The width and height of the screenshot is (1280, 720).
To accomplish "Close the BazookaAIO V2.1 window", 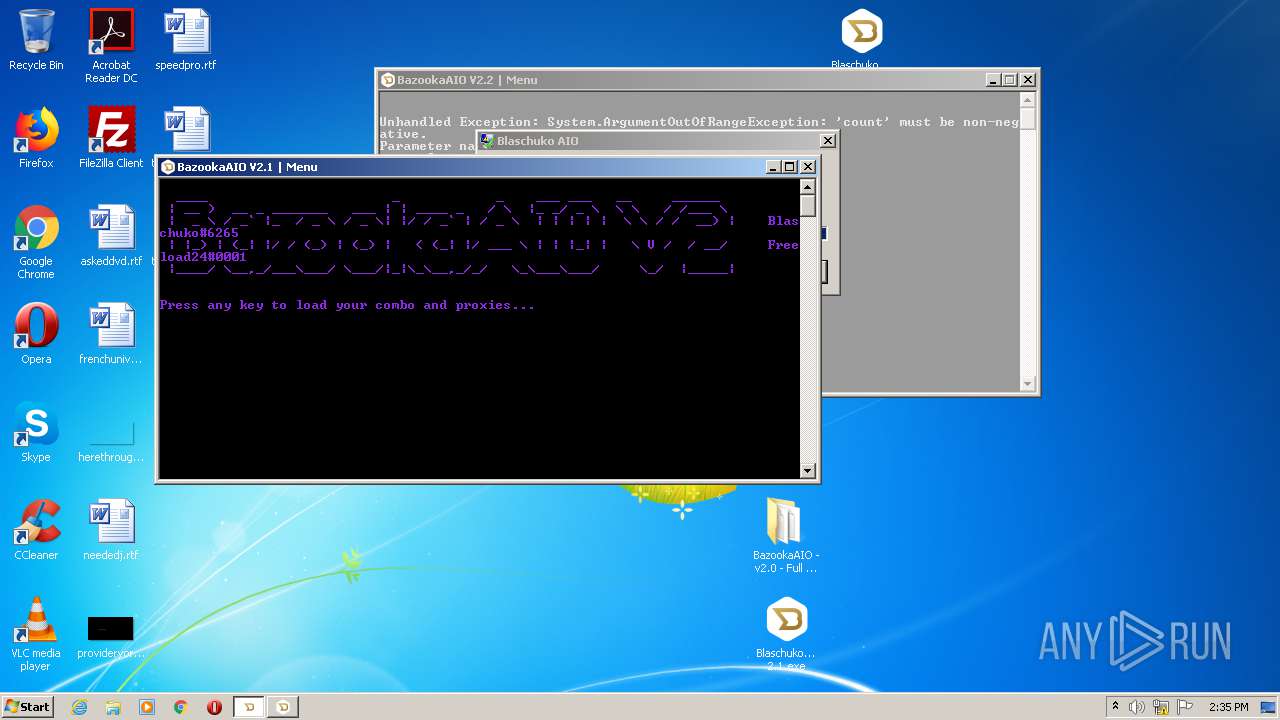I will tap(808, 167).
